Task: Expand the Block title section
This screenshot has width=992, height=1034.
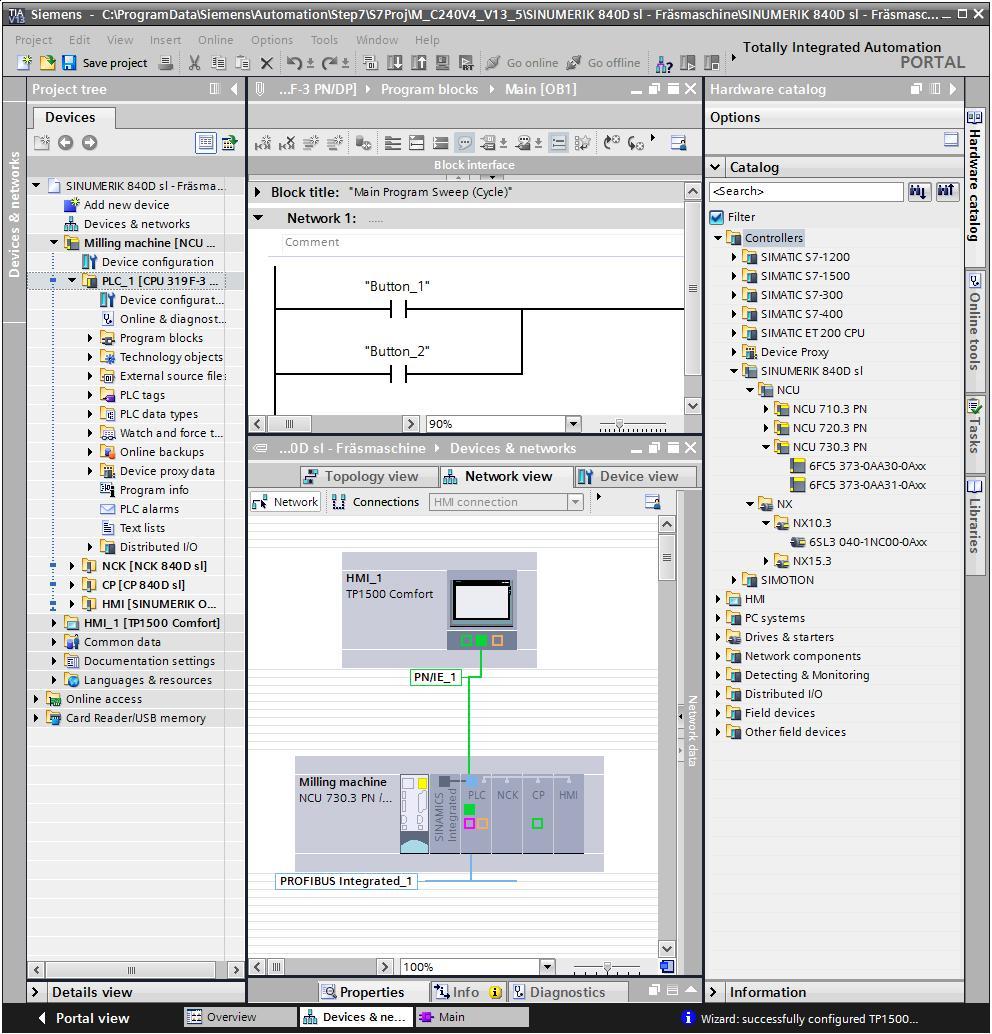Action: coord(258,193)
